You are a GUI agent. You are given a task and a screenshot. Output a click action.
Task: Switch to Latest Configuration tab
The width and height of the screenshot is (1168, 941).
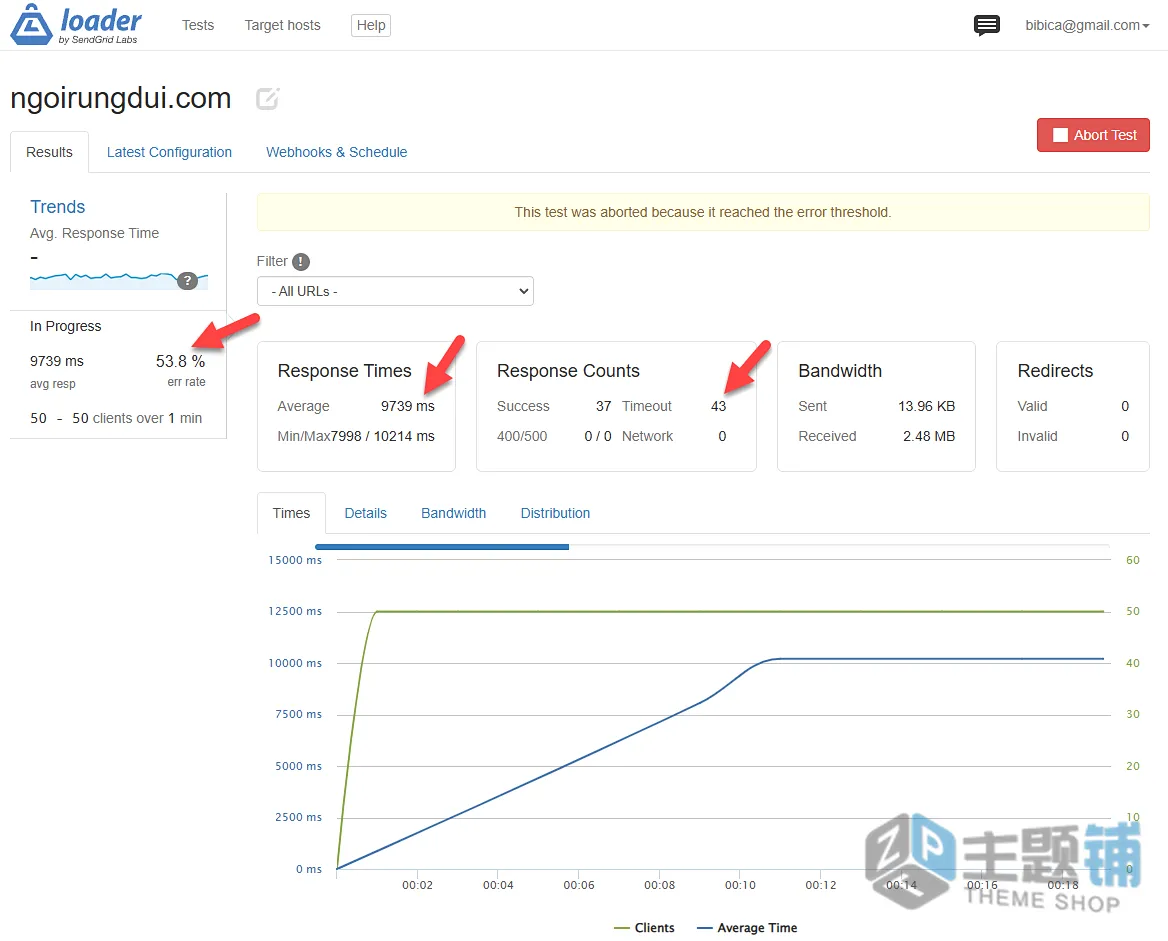[169, 152]
